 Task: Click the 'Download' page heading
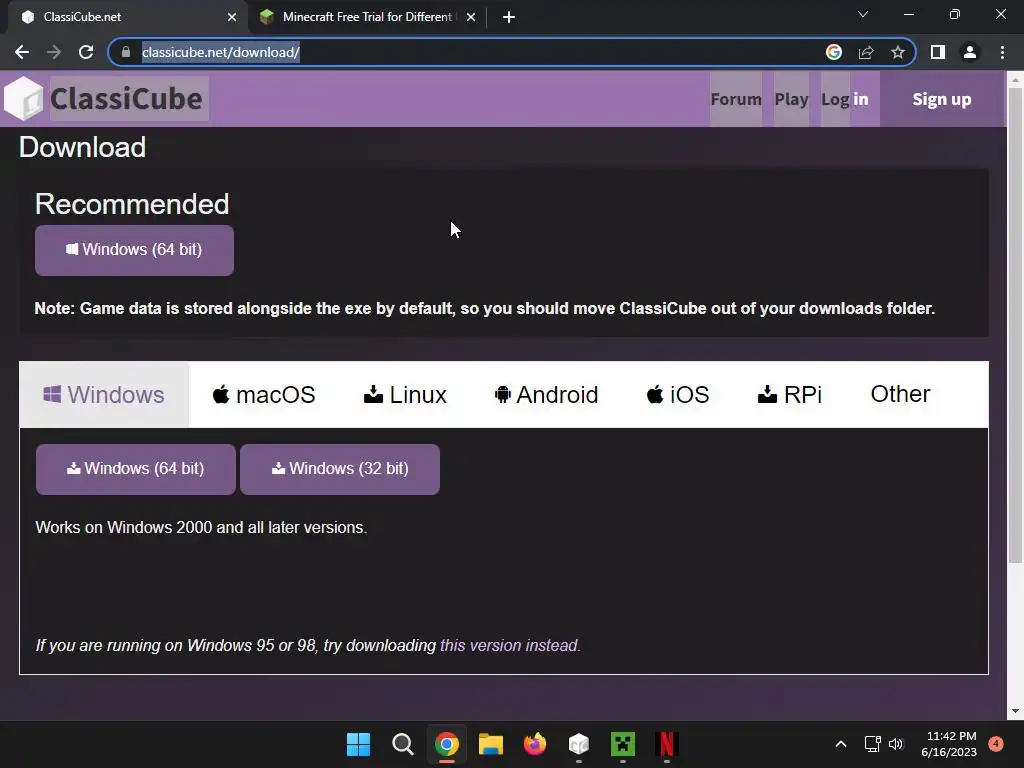[x=82, y=147]
